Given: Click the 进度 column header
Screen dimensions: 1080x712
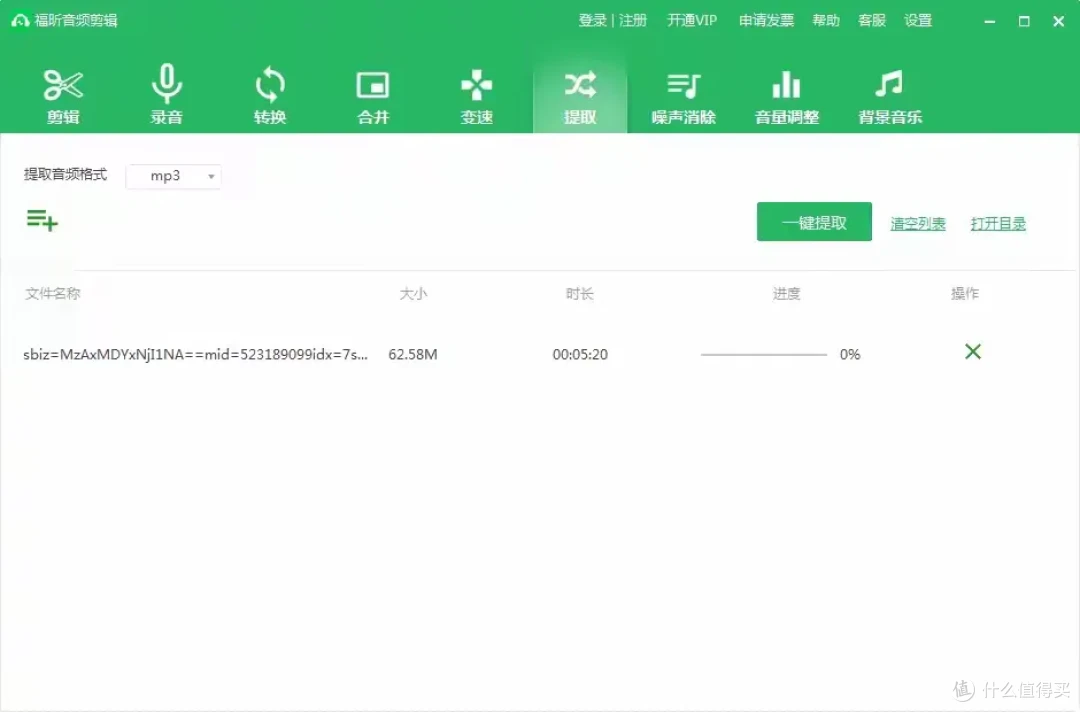Looking at the screenshot, I should pos(787,294).
